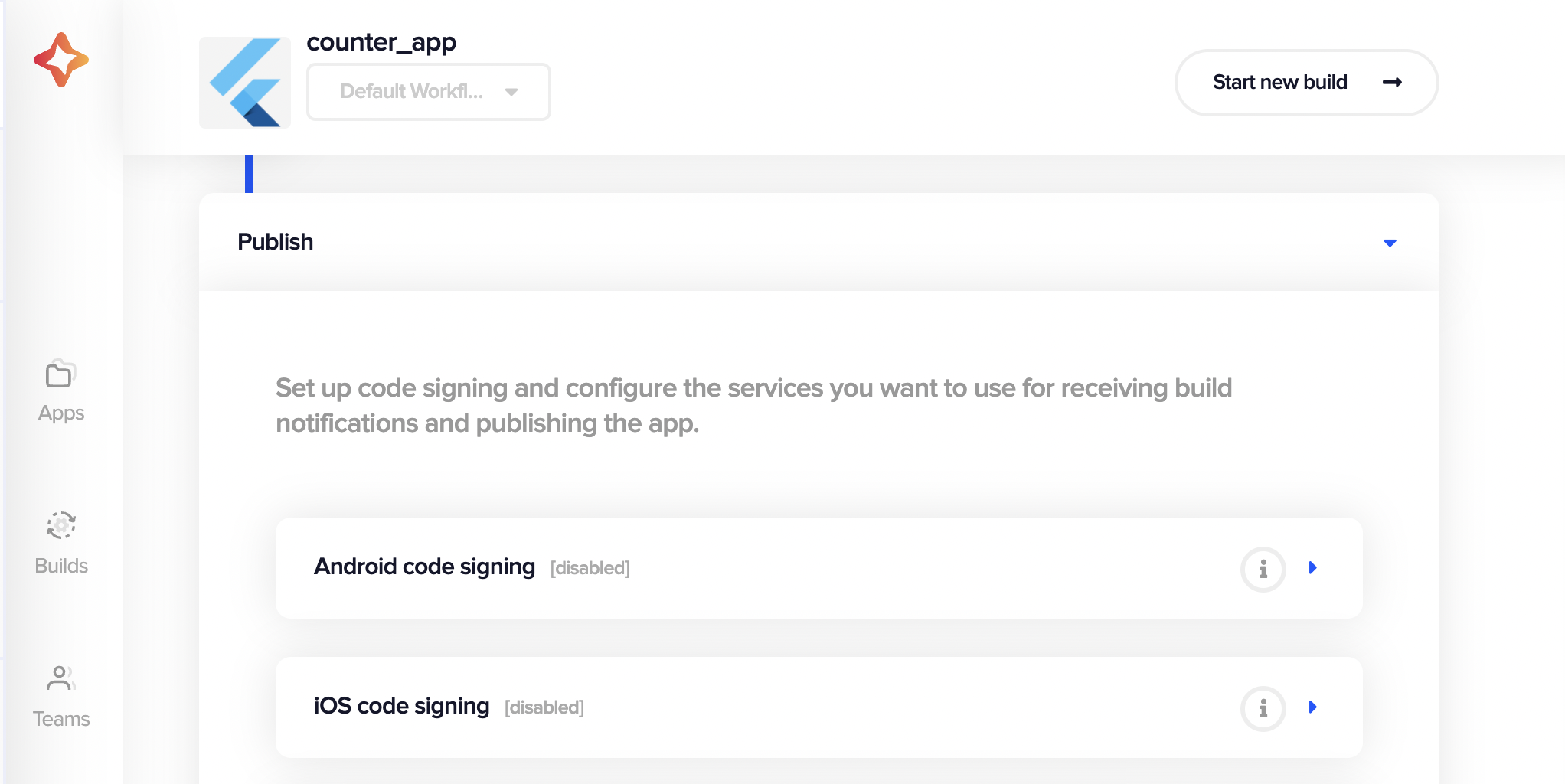Screen dimensions: 1565x784
Task: Show info for Android code signing
Action: [x=1263, y=569]
